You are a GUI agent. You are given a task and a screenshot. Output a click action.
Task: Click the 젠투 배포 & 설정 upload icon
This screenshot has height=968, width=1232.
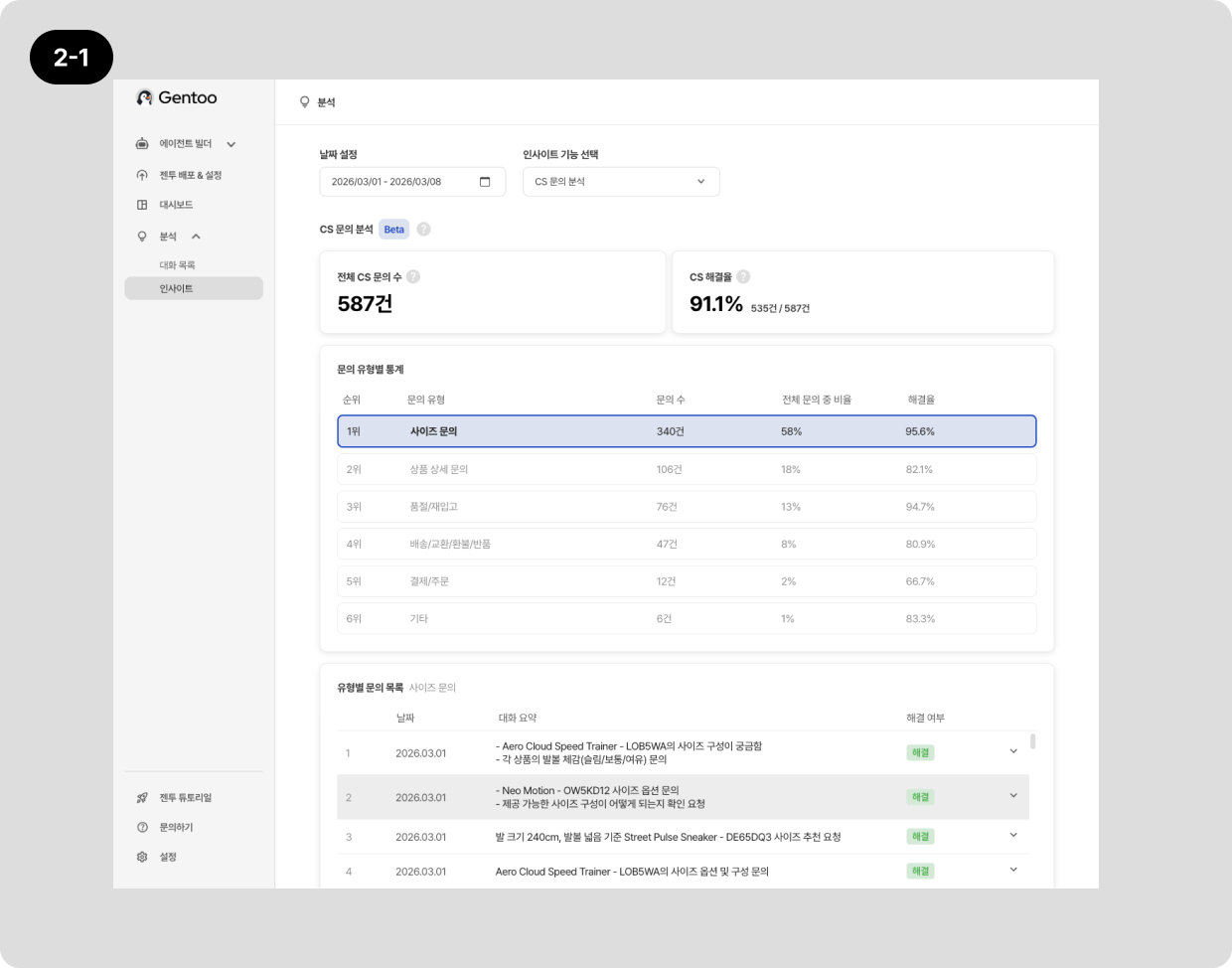pos(142,175)
